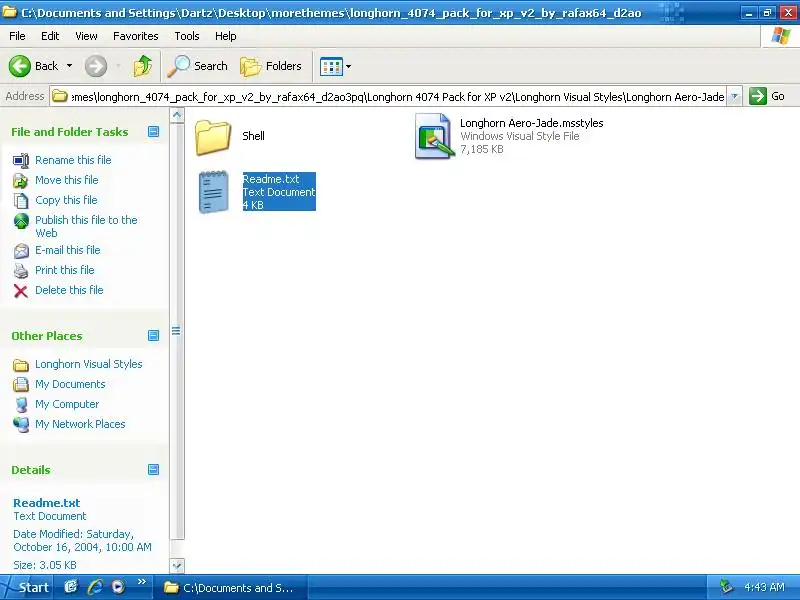Click the My Documents icon in sidebar
Image resolution: width=800 pixels, height=600 pixels.
point(21,384)
